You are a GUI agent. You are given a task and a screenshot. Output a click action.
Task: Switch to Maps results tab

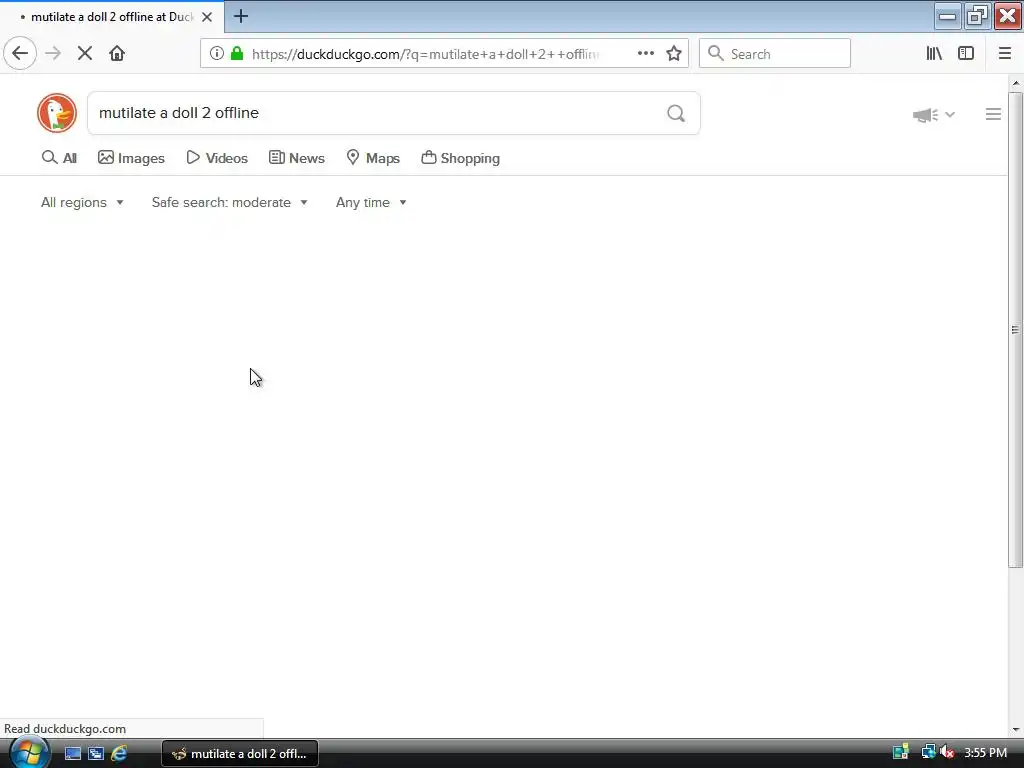(373, 158)
